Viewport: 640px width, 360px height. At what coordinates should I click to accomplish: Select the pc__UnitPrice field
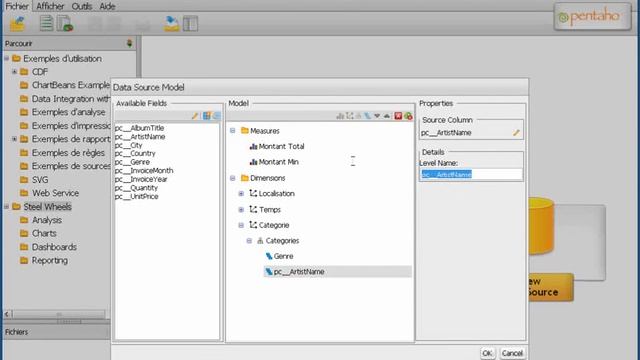pos(137,196)
